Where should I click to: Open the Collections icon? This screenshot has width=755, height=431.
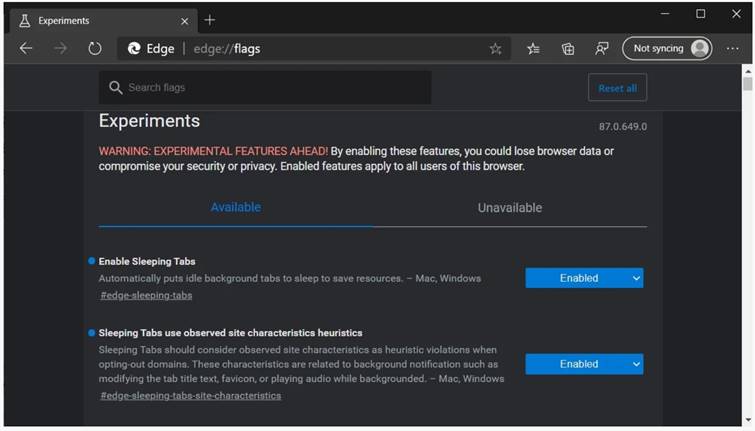[x=568, y=49]
